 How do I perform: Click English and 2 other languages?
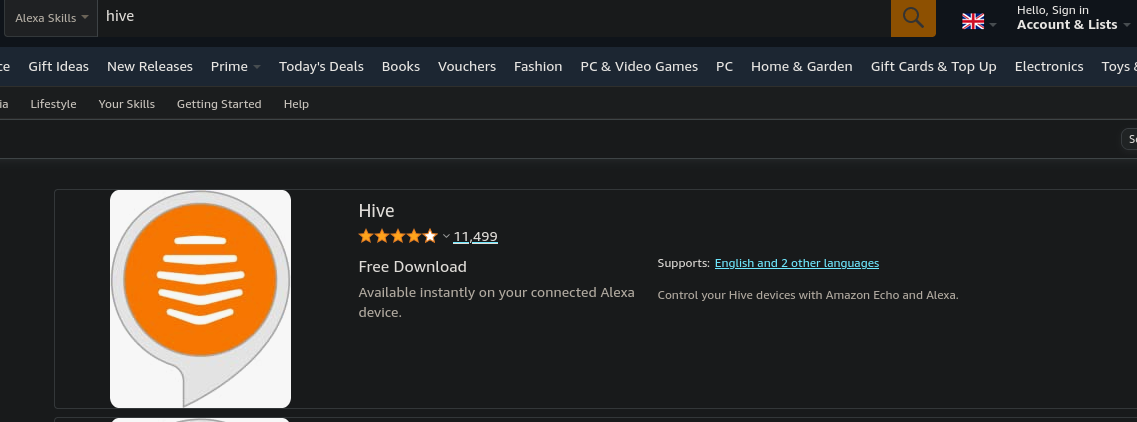pyautogui.click(x=797, y=263)
